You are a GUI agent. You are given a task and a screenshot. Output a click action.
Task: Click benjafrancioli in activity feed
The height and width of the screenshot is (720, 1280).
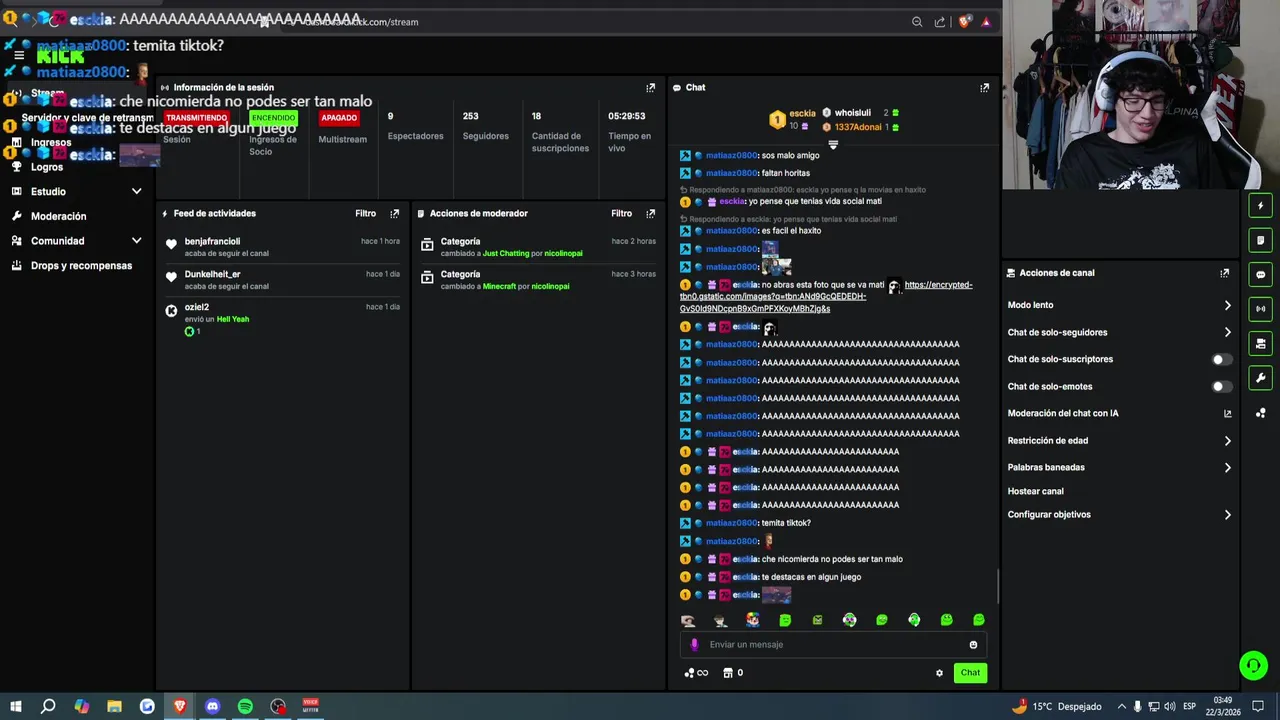coord(212,242)
